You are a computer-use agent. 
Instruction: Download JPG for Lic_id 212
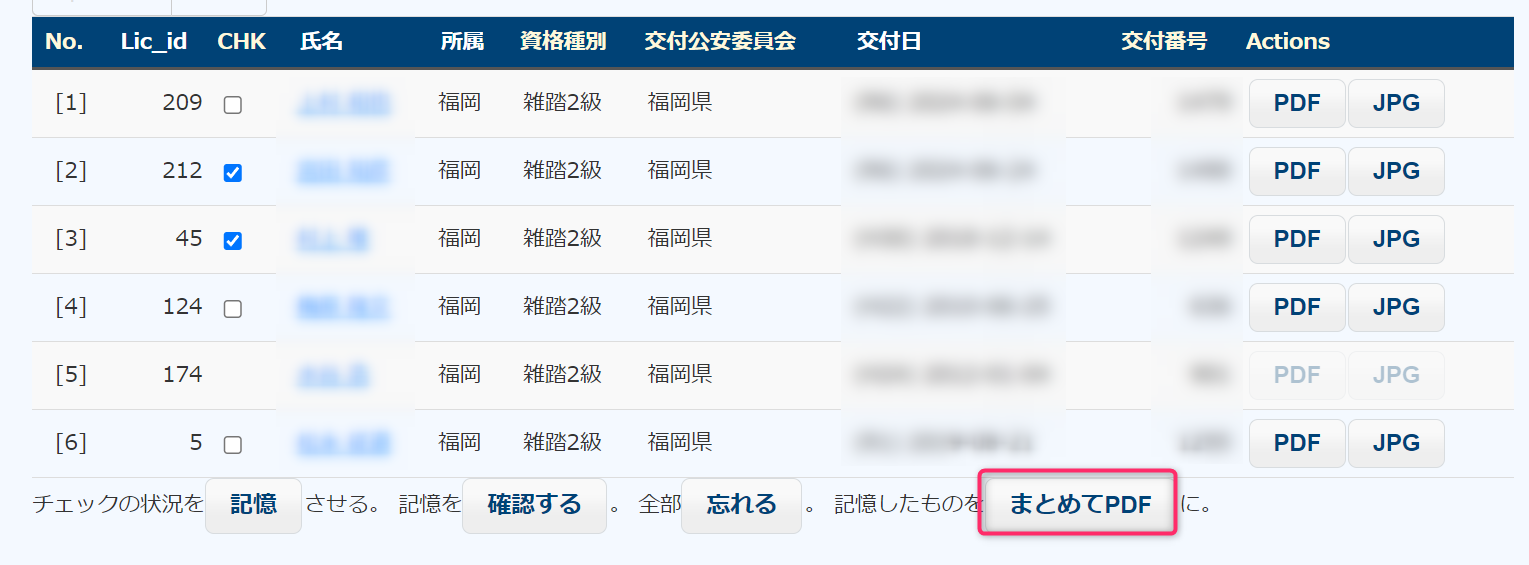click(1396, 171)
